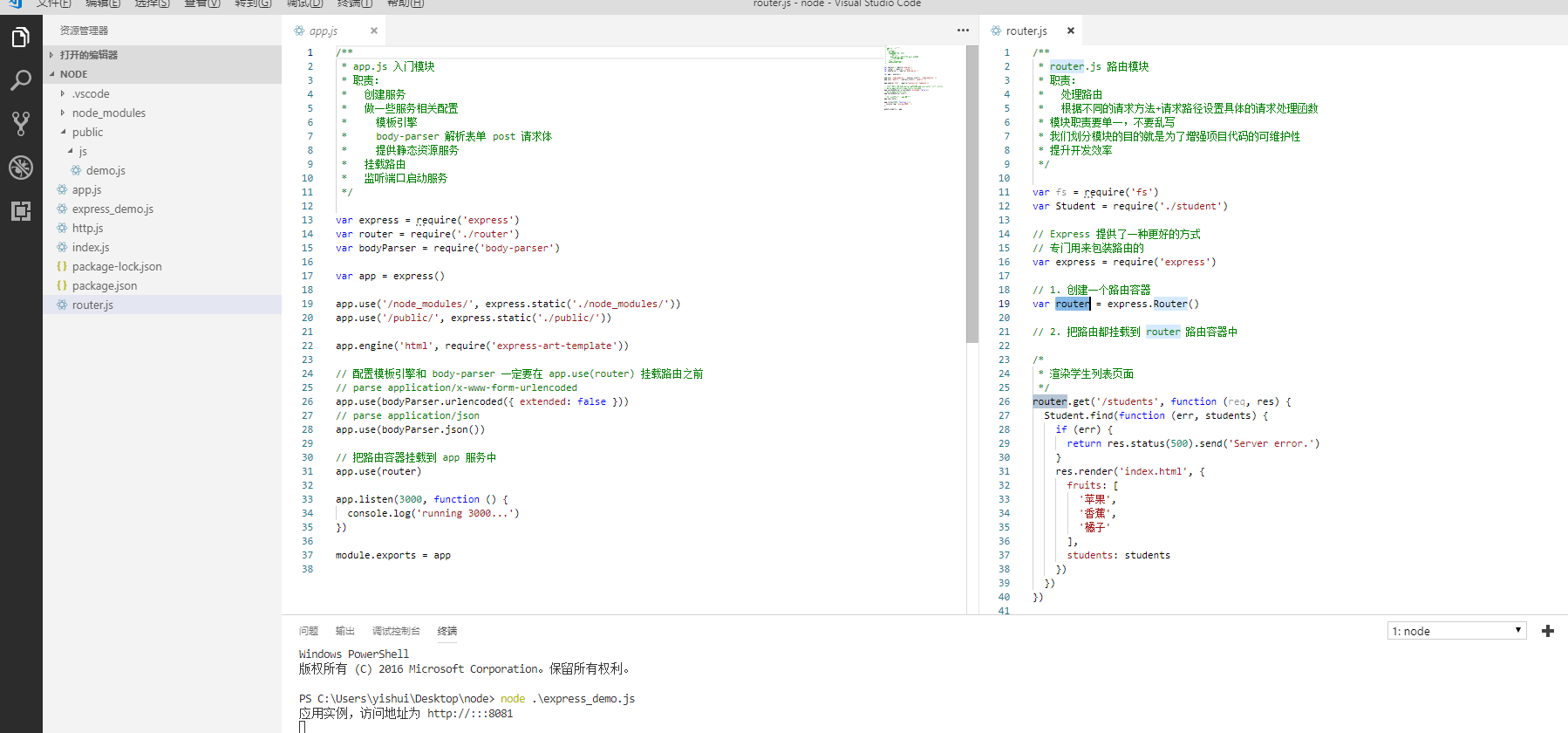Screen dimensions: 1568x733
Task: Click the Explorer panel title header
Action: click(x=85, y=31)
